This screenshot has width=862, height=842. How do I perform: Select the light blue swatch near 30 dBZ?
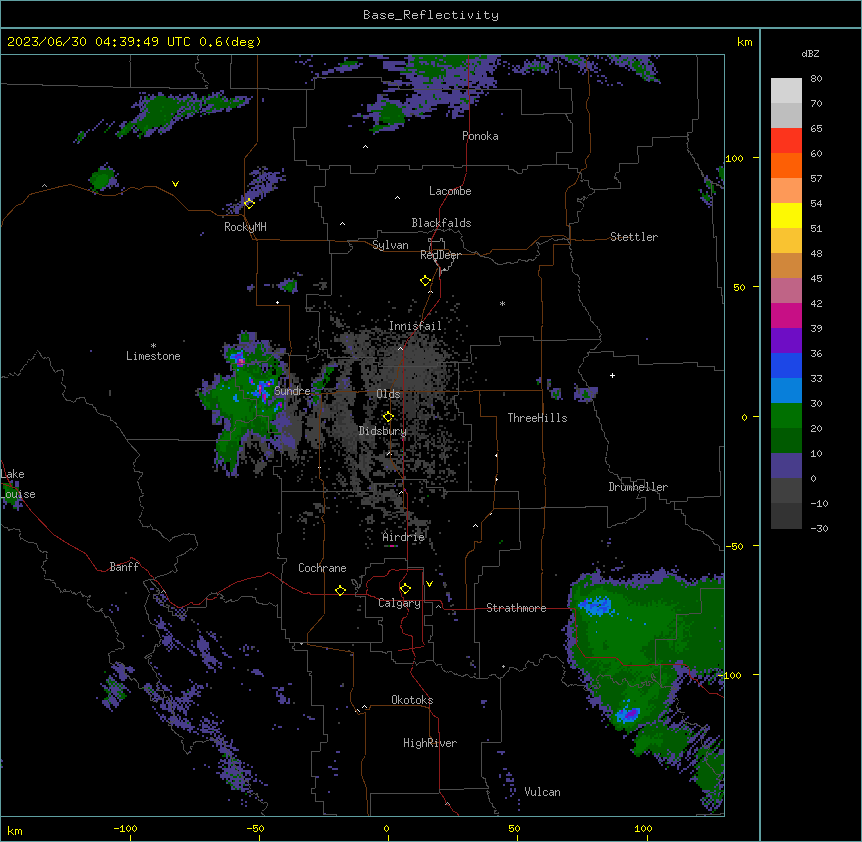tap(786, 391)
